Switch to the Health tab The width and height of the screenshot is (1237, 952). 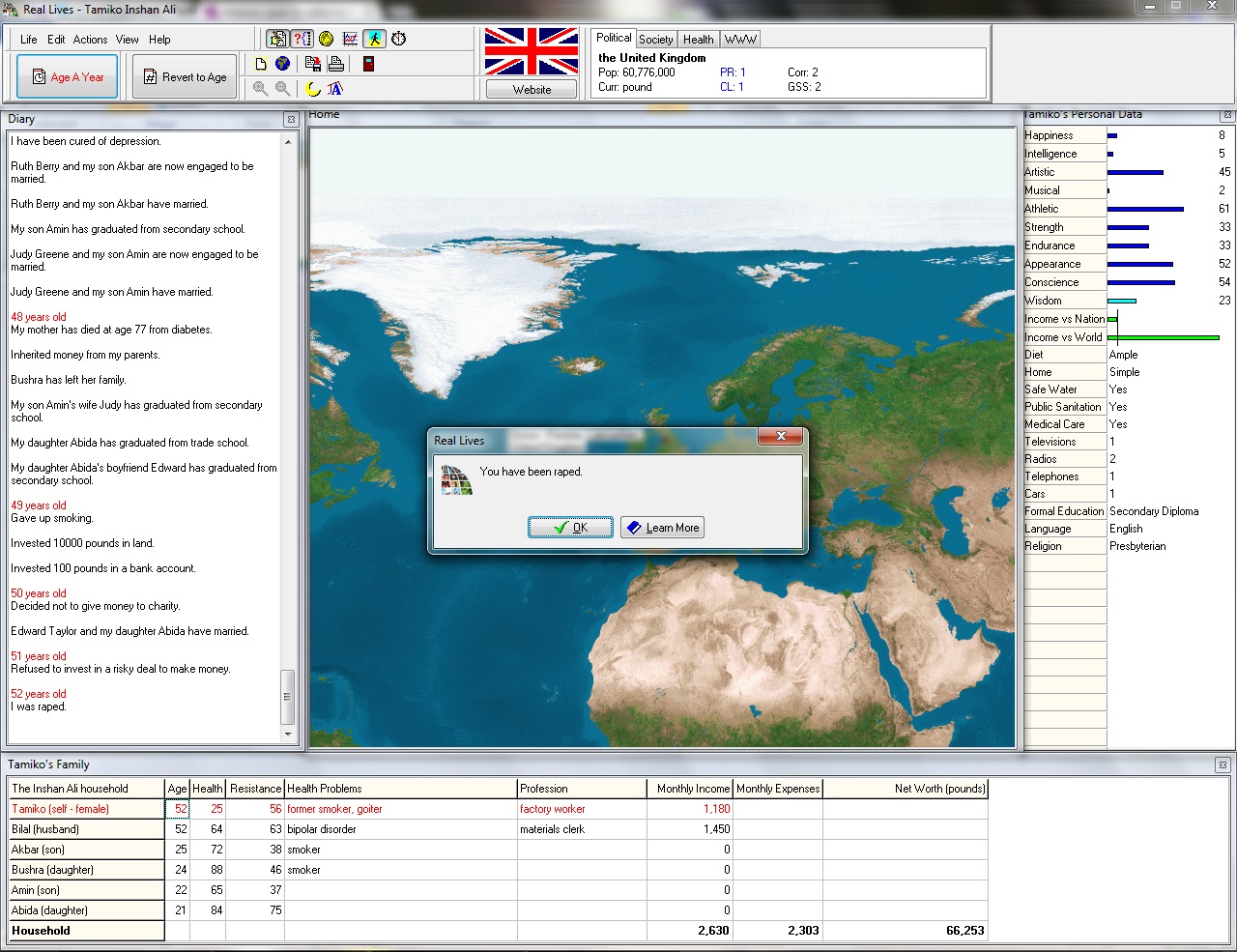pyautogui.click(x=698, y=40)
